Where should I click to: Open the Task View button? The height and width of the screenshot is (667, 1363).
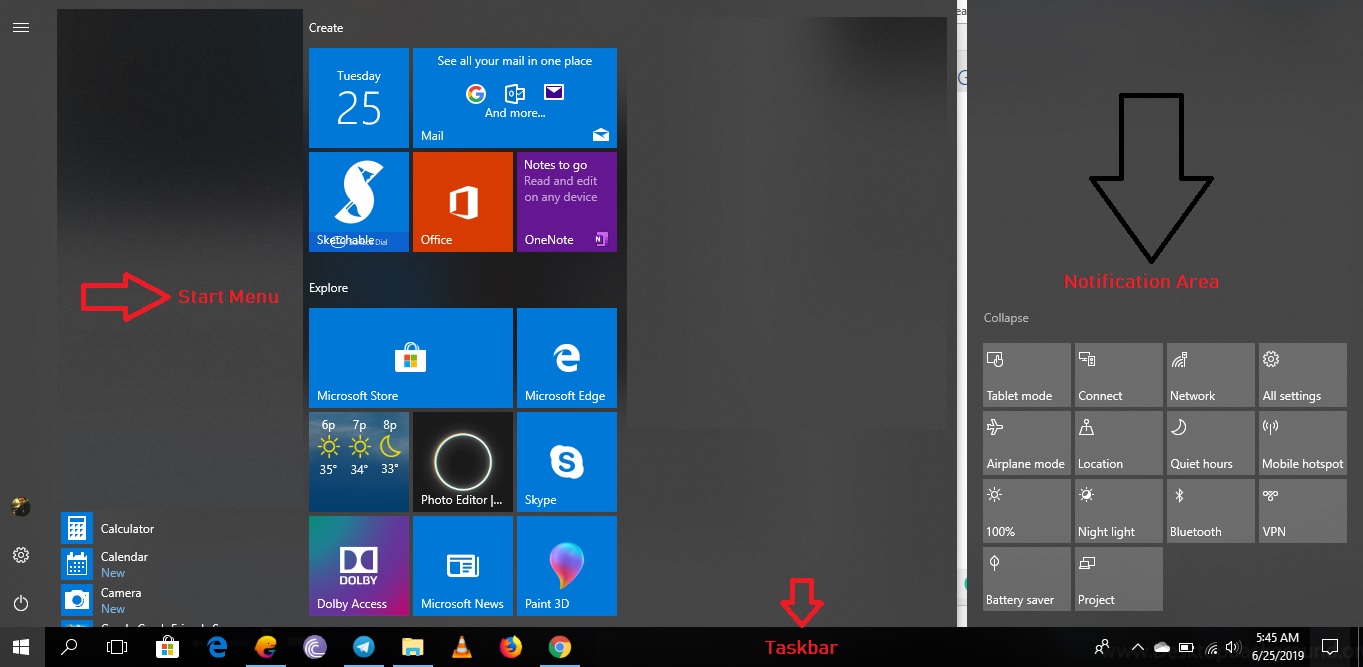coord(117,647)
